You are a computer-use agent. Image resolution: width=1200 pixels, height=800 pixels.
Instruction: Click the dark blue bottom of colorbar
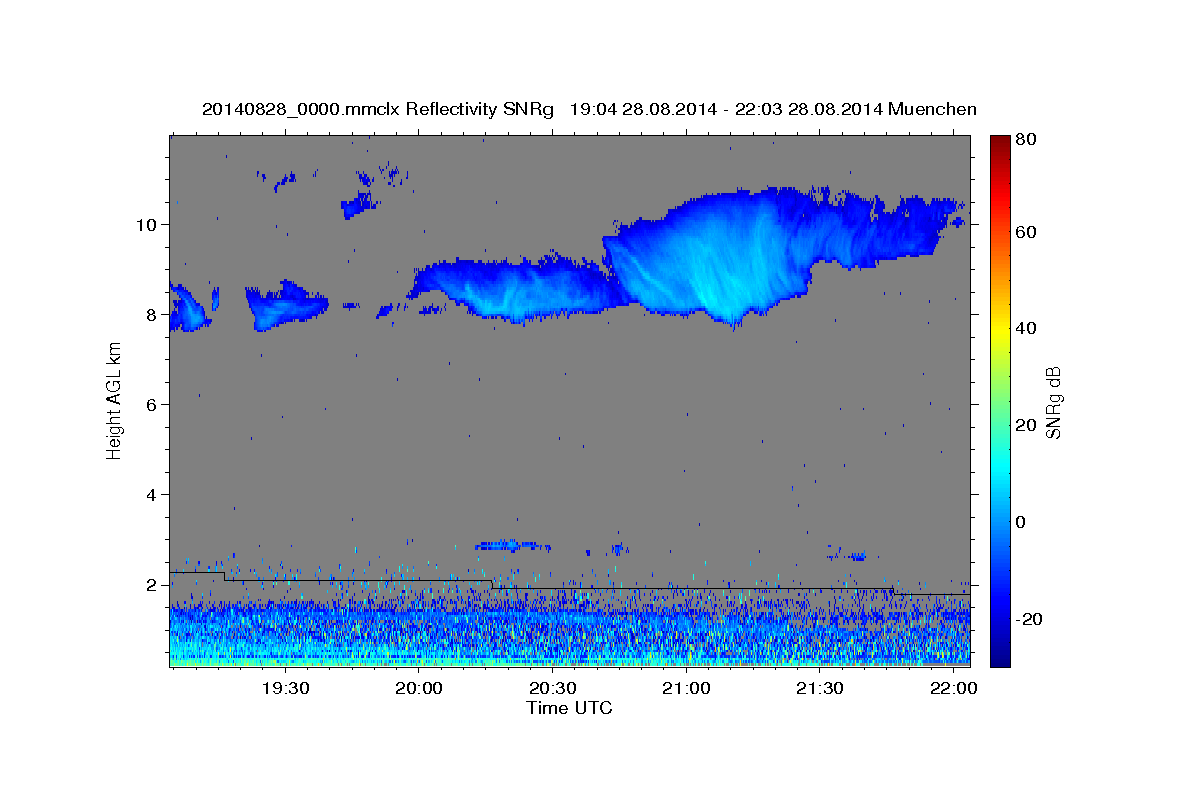(x=999, y=655)
